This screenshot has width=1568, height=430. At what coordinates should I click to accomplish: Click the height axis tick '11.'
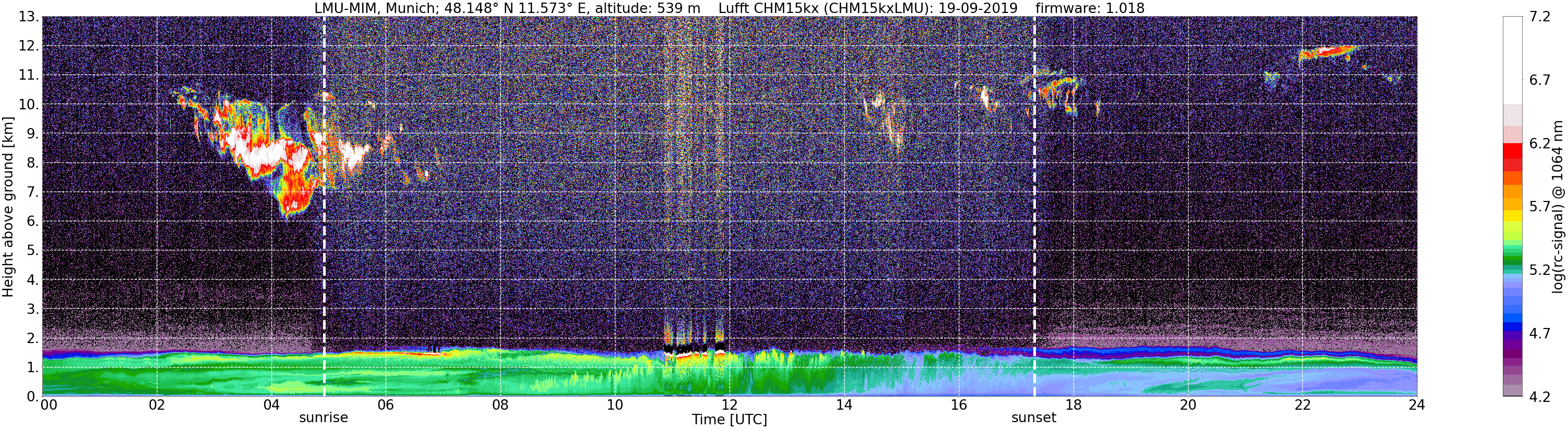point(29,75)
